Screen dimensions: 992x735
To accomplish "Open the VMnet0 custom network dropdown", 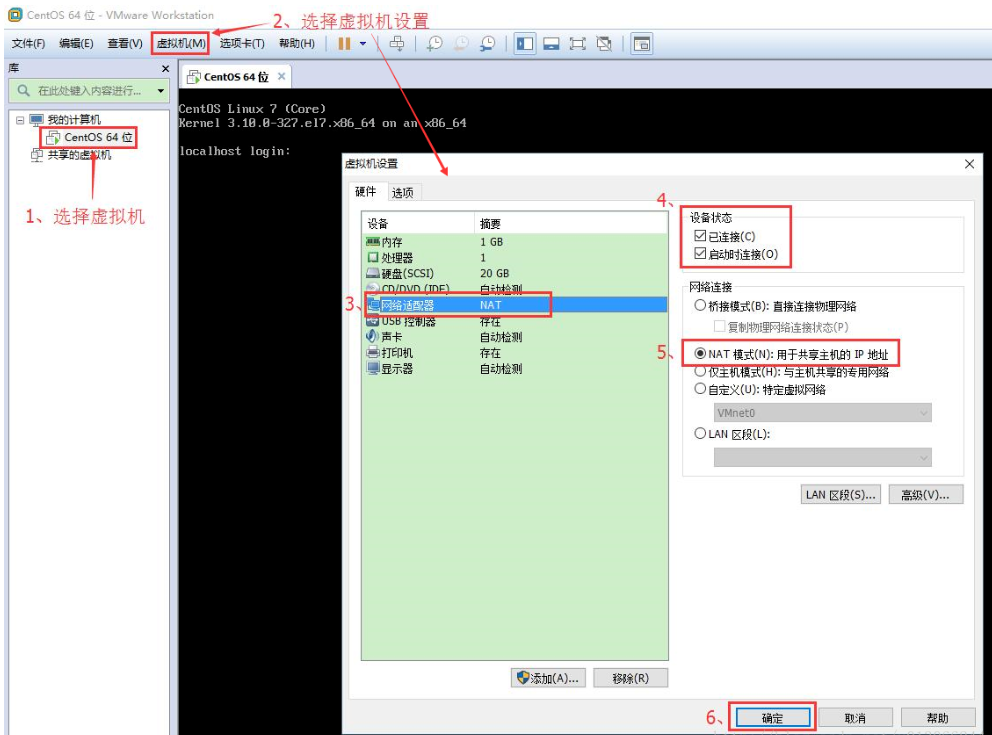I will coord(822,413).
